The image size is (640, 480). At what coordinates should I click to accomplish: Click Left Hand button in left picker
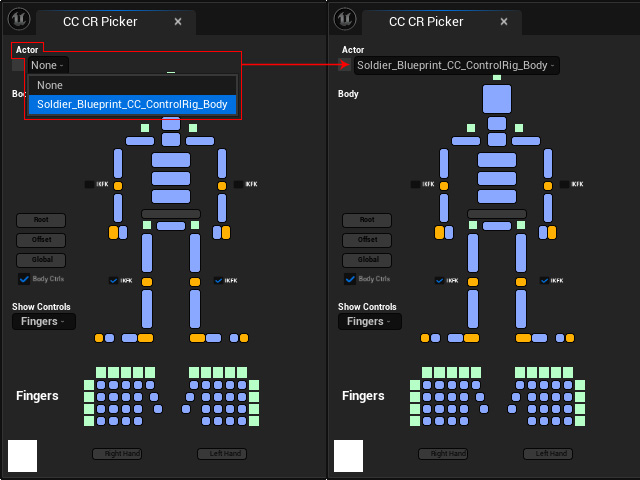(x=222, y=453)
